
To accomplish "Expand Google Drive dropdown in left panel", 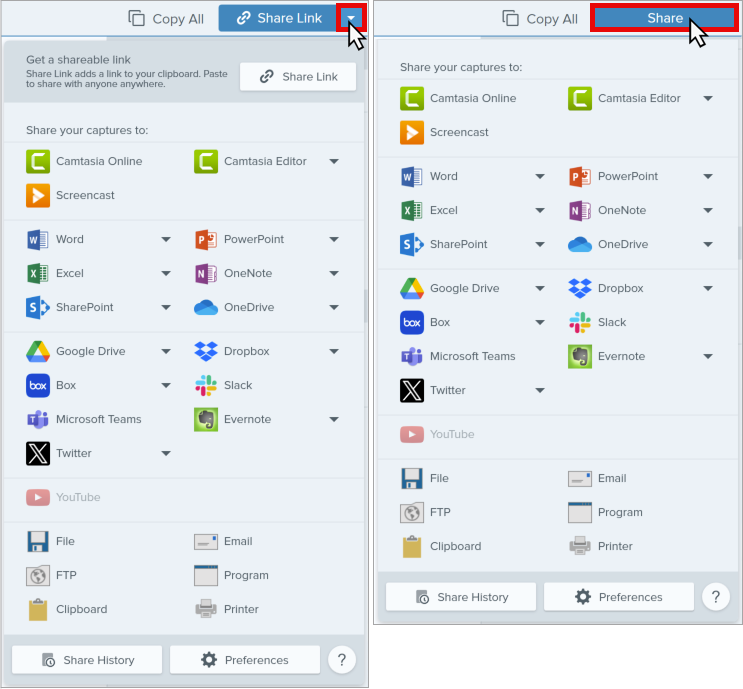I will [x=166, y=352].
